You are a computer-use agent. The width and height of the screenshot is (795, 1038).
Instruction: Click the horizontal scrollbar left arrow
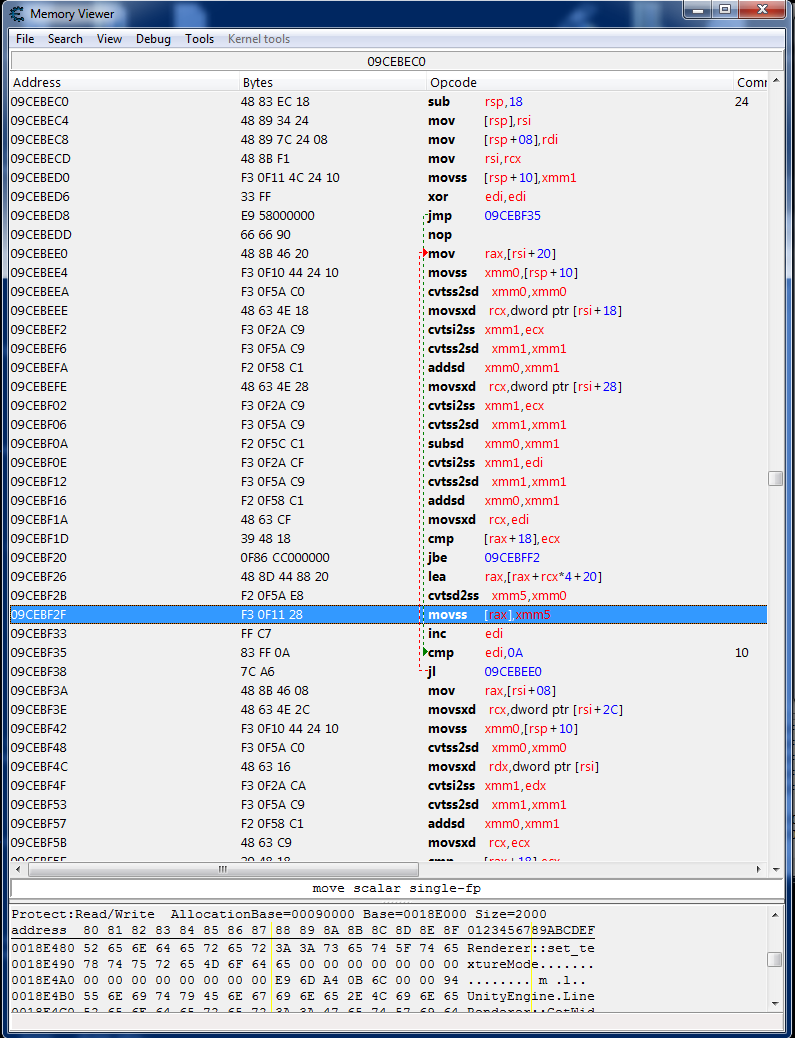point(18,869)
